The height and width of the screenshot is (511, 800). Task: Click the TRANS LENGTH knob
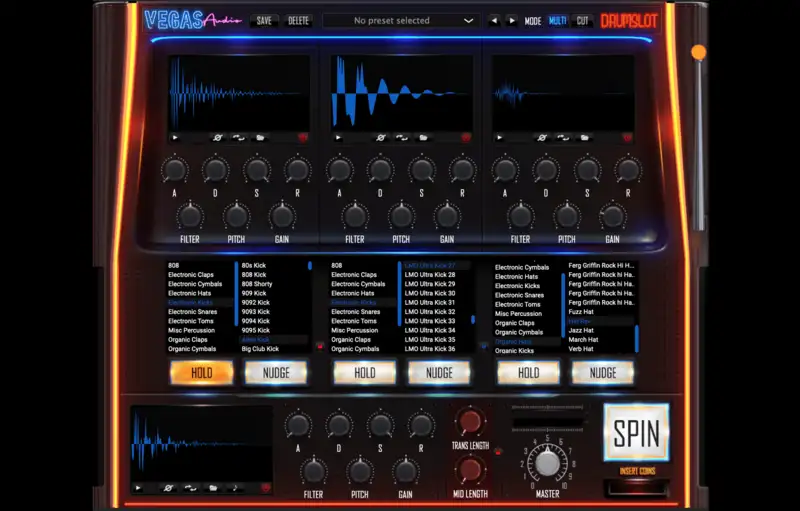(x=470, y=422)
